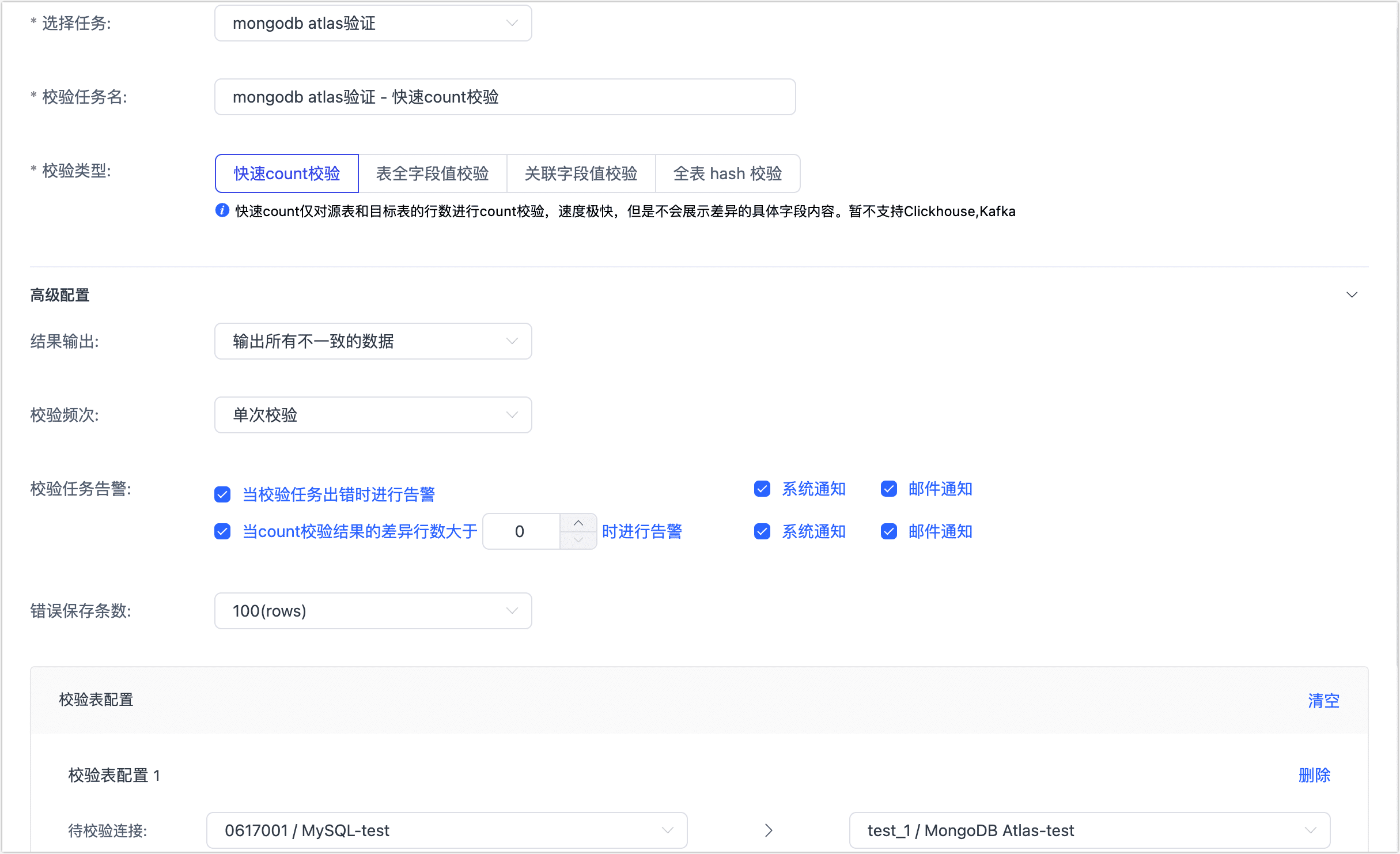Enable the 当校验任务出错时进行告警 checkbox
Viewport: 1400px width, 854px height.
click(x=222, y=494)
